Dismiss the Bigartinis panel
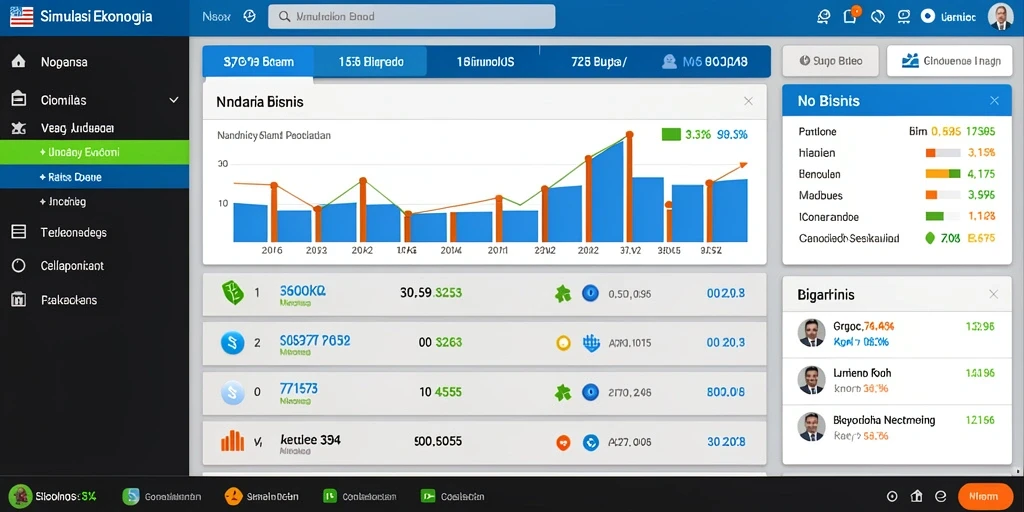This screenshot has width=1024, height=512. tap(993, 295)
